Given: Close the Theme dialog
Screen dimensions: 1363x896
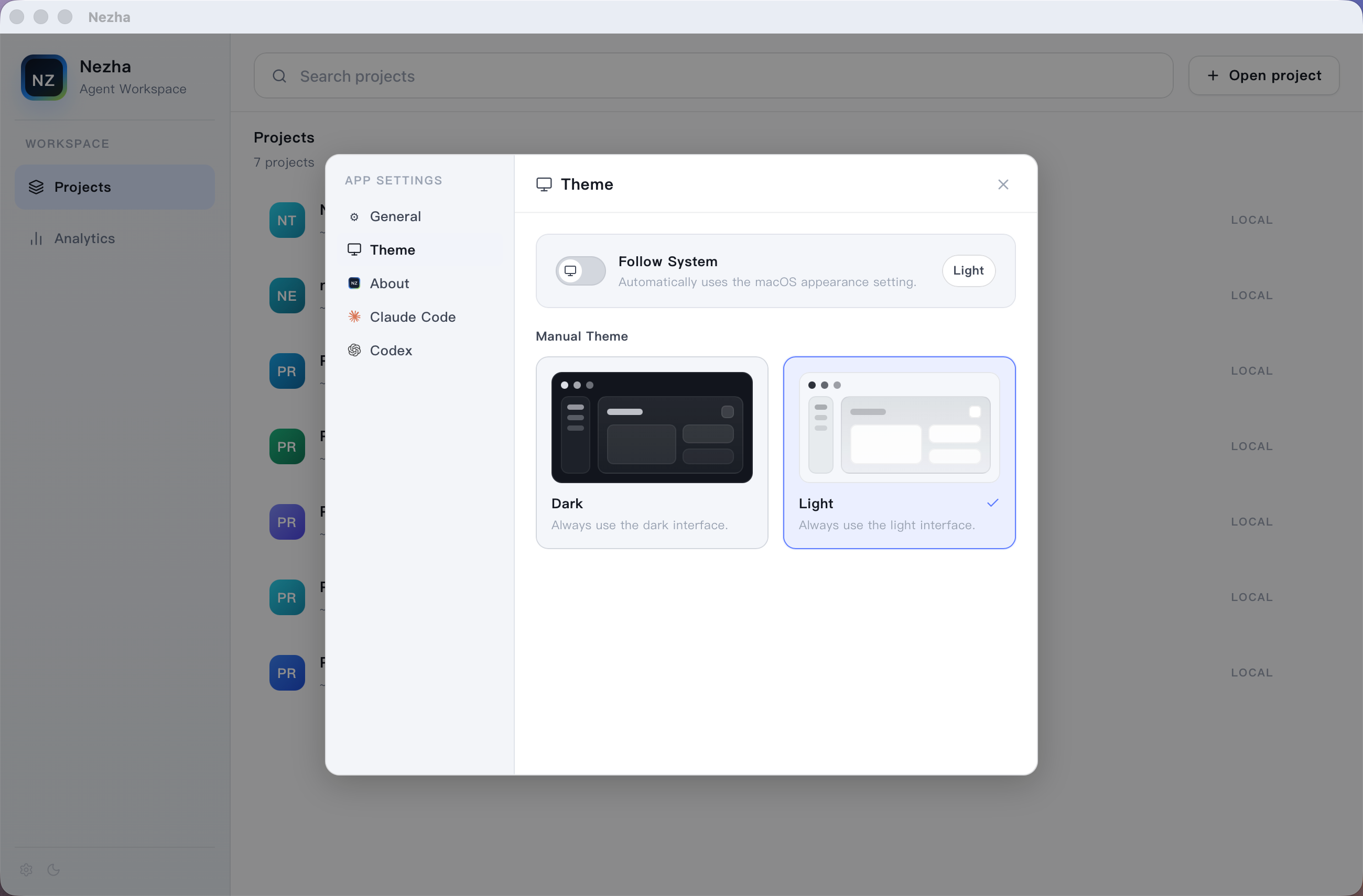Looking at the screenshot, I should coord(1003,184).
